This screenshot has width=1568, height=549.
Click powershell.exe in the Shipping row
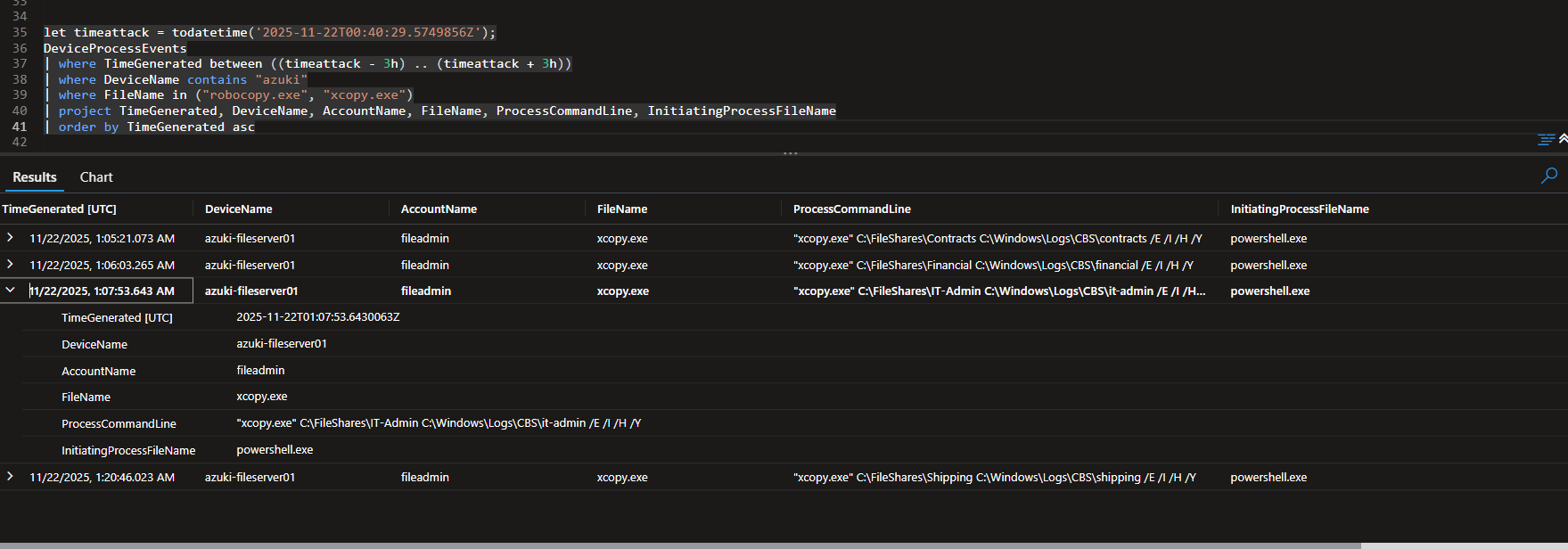(1268, 477)
